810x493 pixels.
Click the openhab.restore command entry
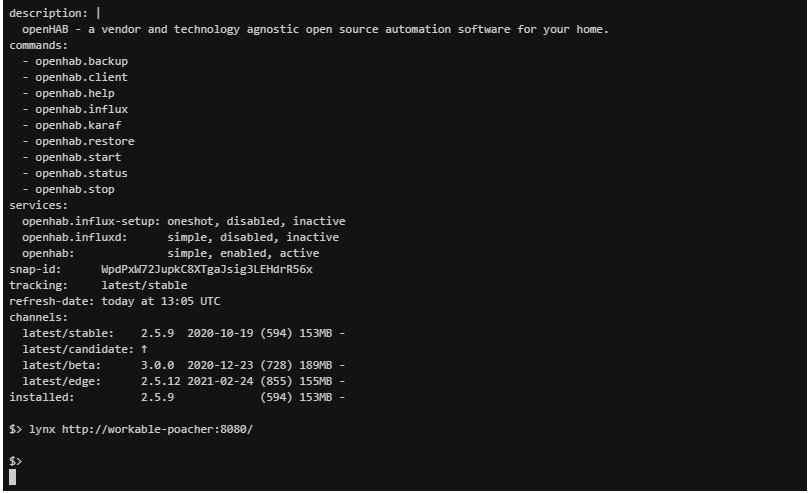[x=84, y=141]
